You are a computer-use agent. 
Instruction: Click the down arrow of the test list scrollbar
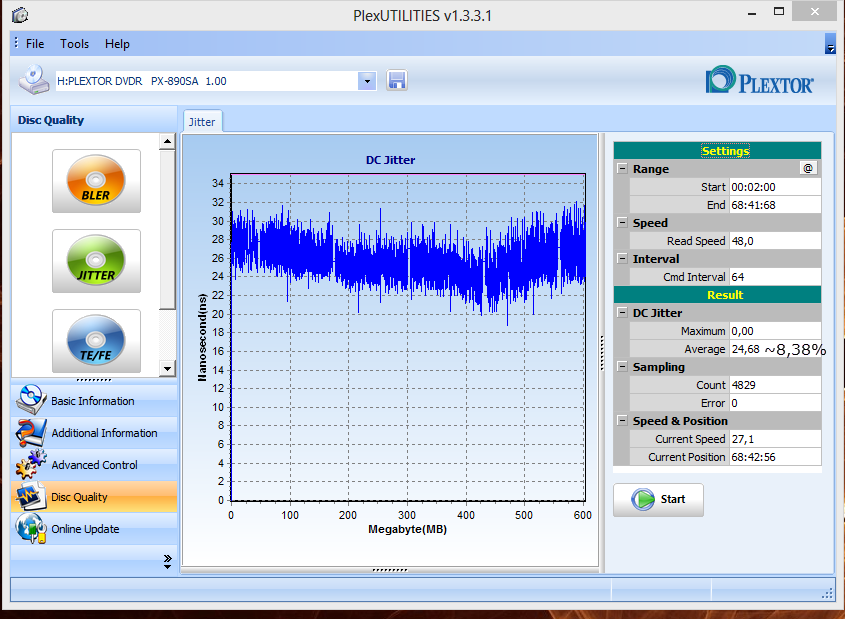click(x=168, y=368)
